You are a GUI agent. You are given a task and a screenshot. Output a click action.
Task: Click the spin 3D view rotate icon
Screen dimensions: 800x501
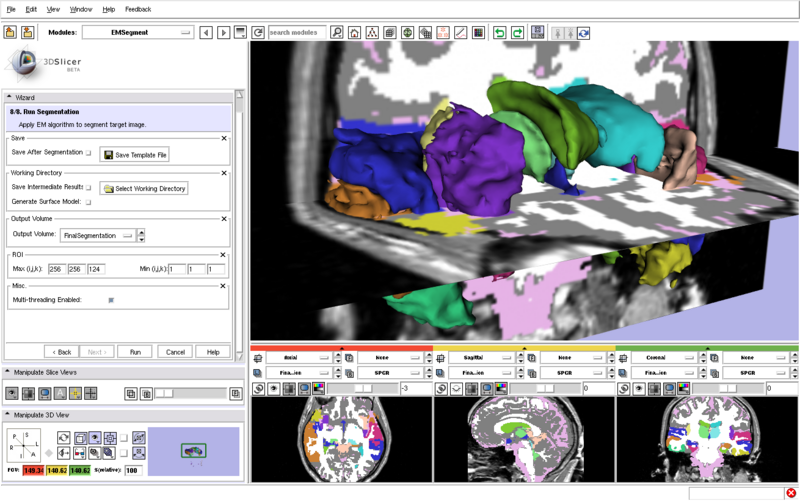(64, 437)
